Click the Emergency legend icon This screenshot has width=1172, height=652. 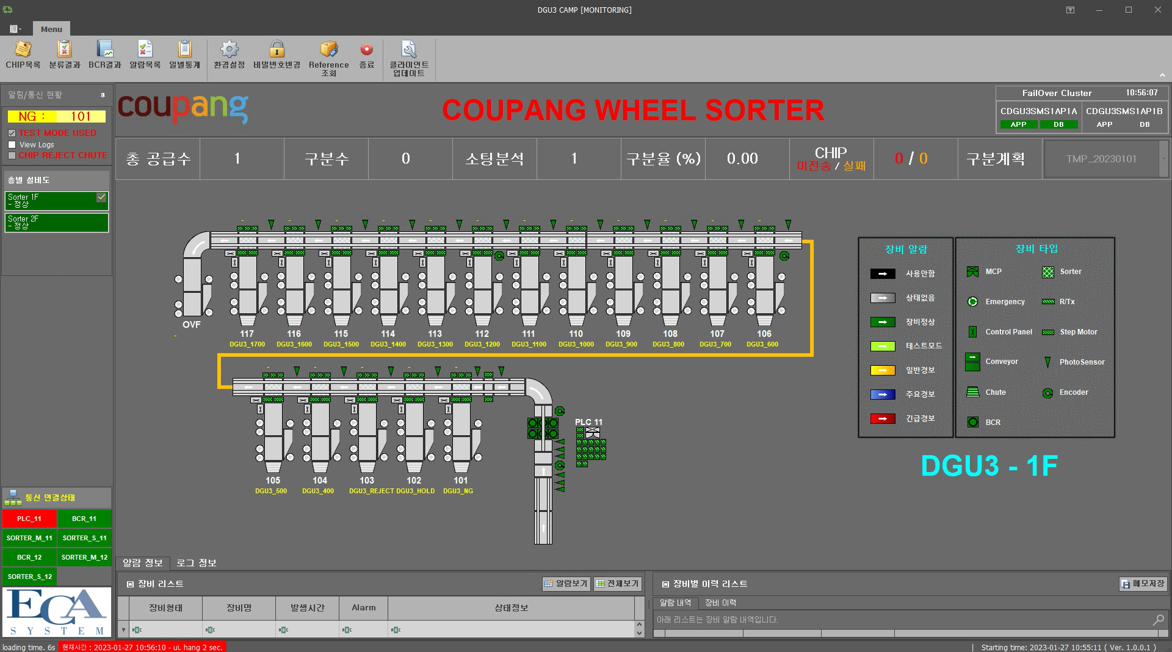[x=972, y=301]
